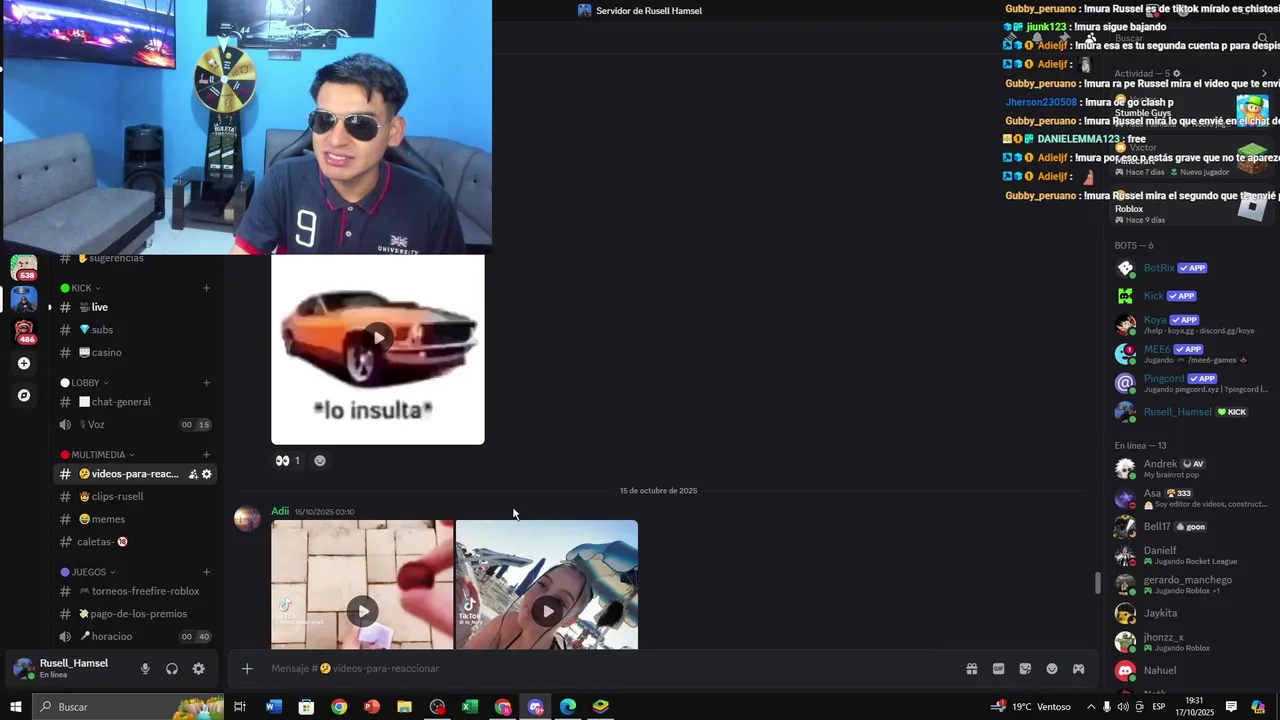The height and width of the screenshot is (720, 1280).
Task: Open torneos-freefire-roblox channel
Action: tap(135, 591)
